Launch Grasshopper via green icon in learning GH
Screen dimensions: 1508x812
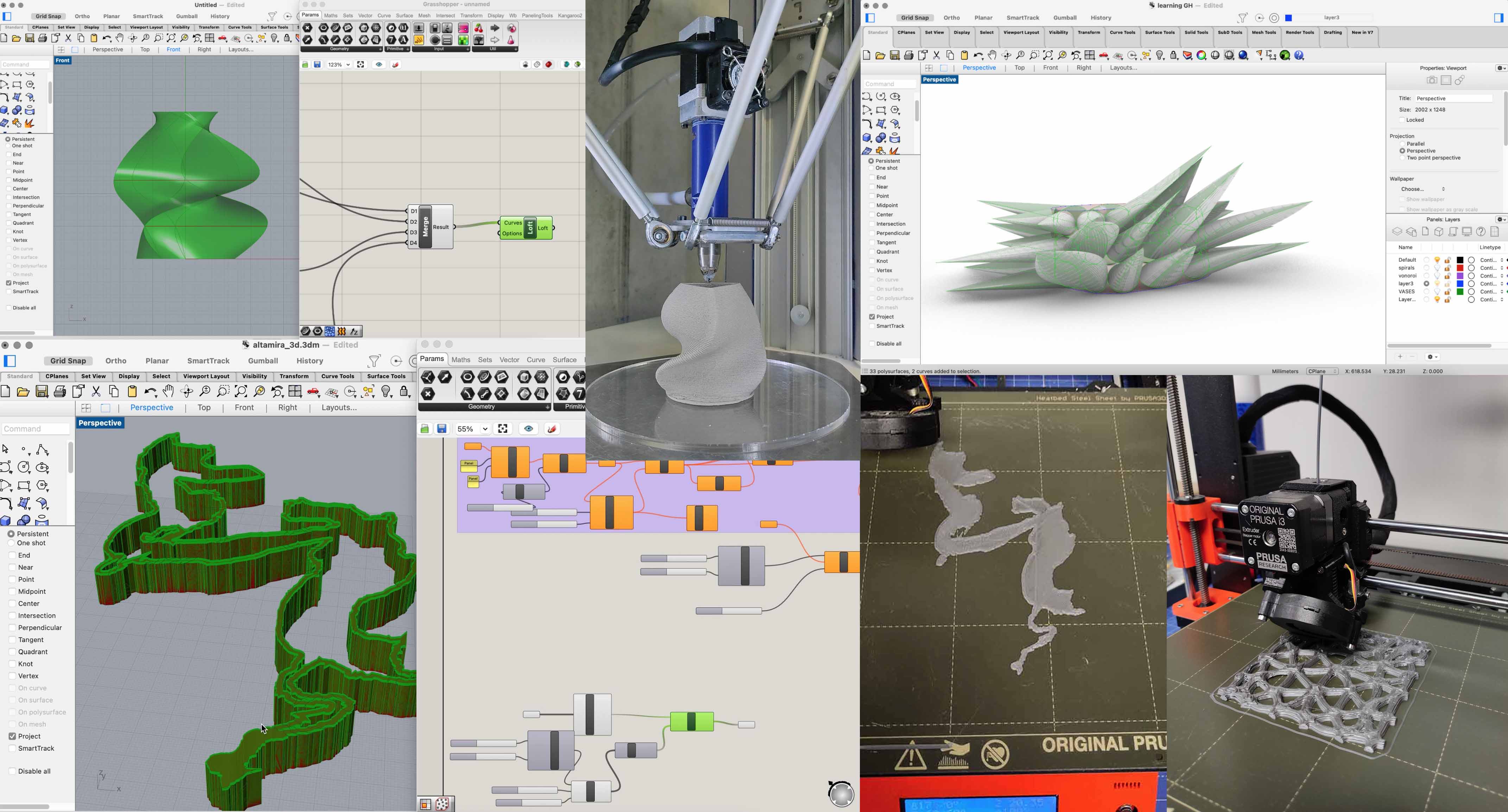(x=1285, y=56)
